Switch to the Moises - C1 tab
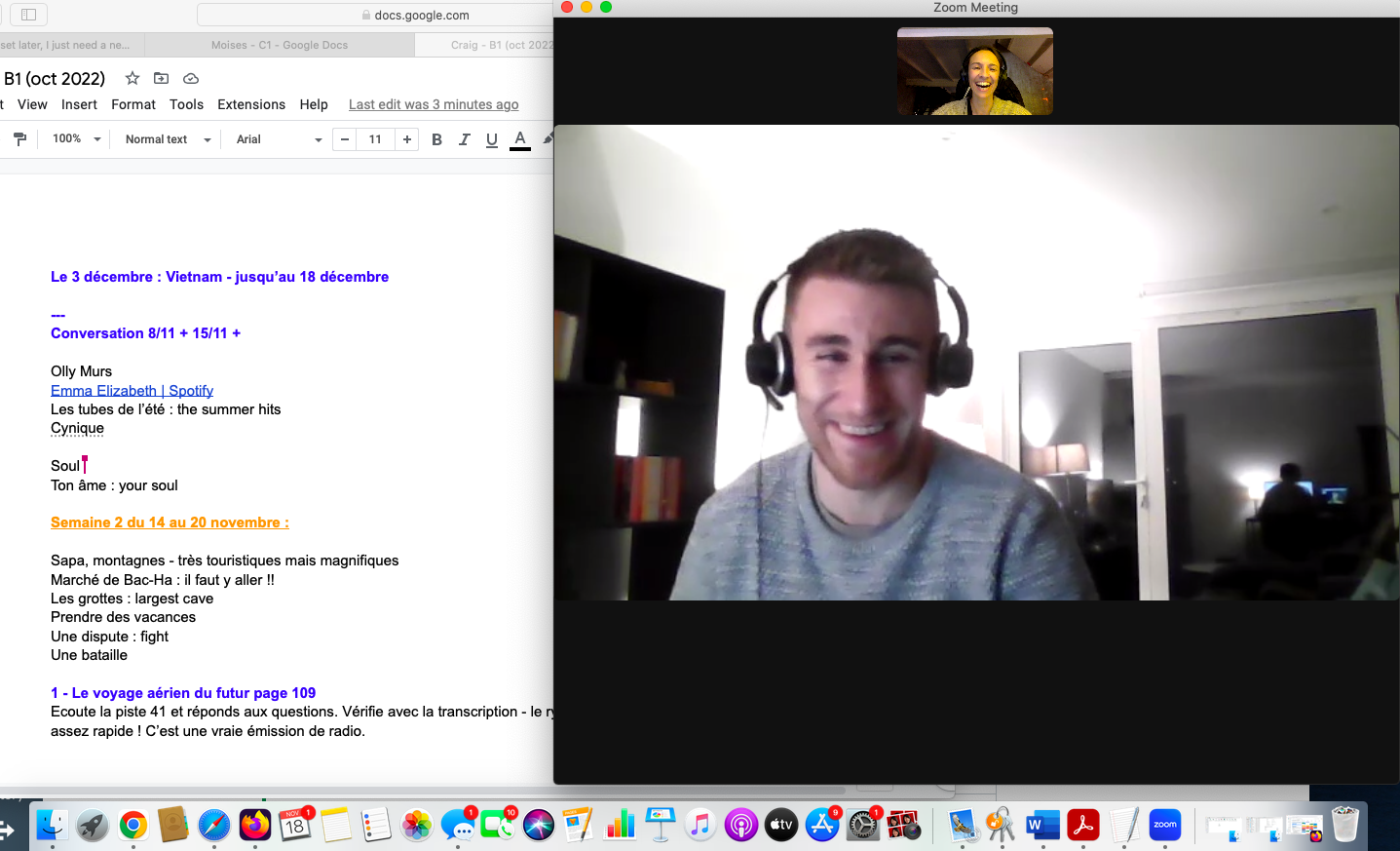Screen dimensions: 1400x851 tap(281, 44)
